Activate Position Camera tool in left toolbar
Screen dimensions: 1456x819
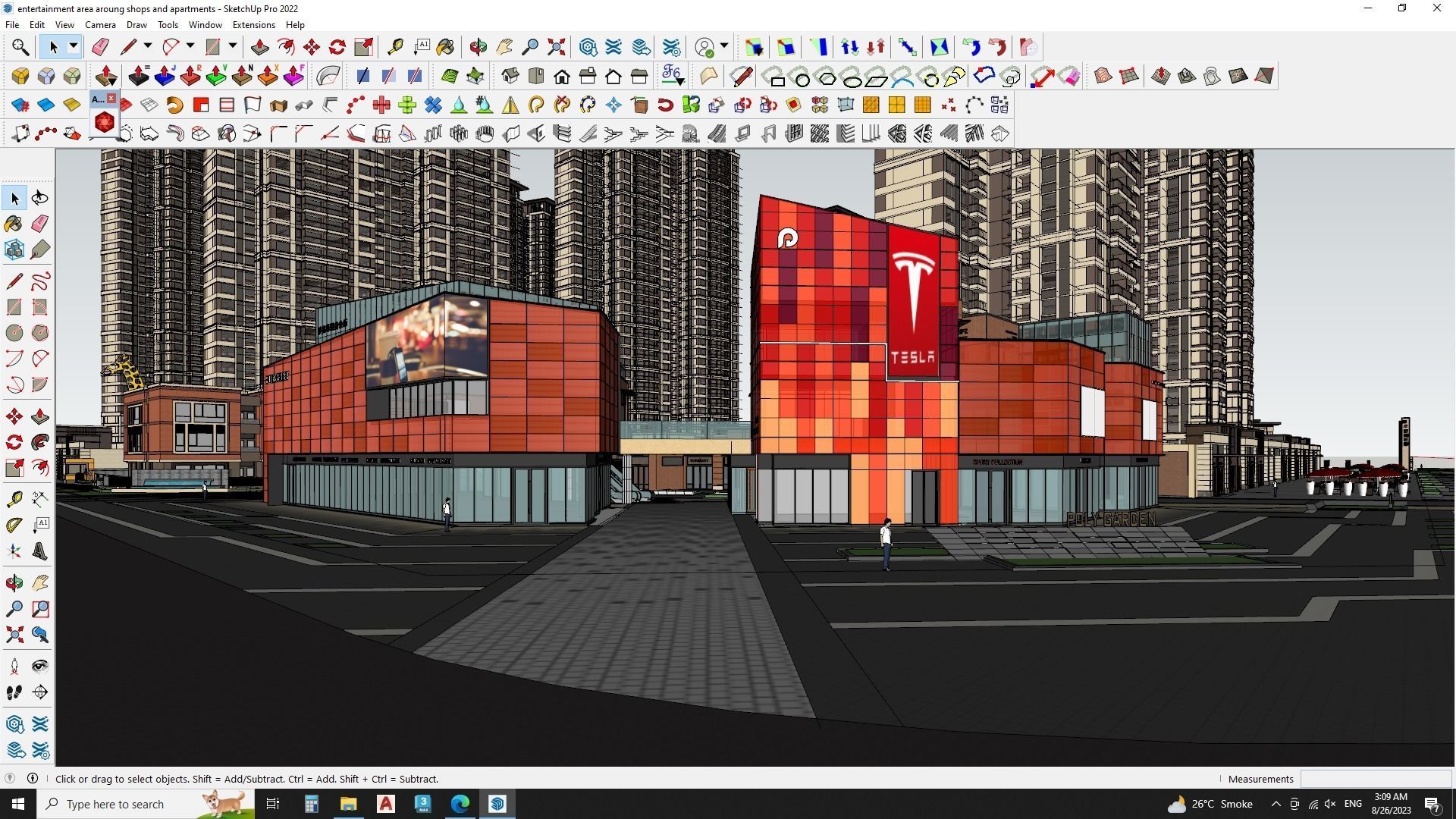[14, 667]
